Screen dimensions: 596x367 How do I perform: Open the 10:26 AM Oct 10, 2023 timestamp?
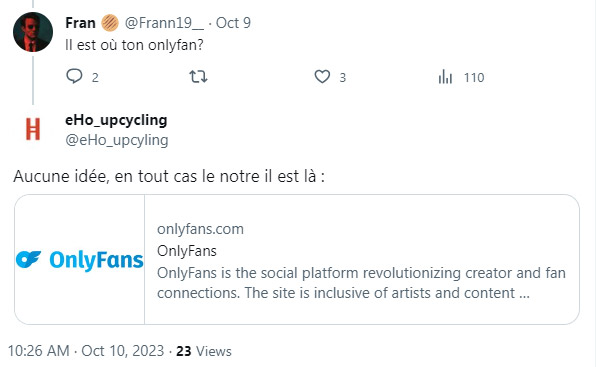point(86,351)
